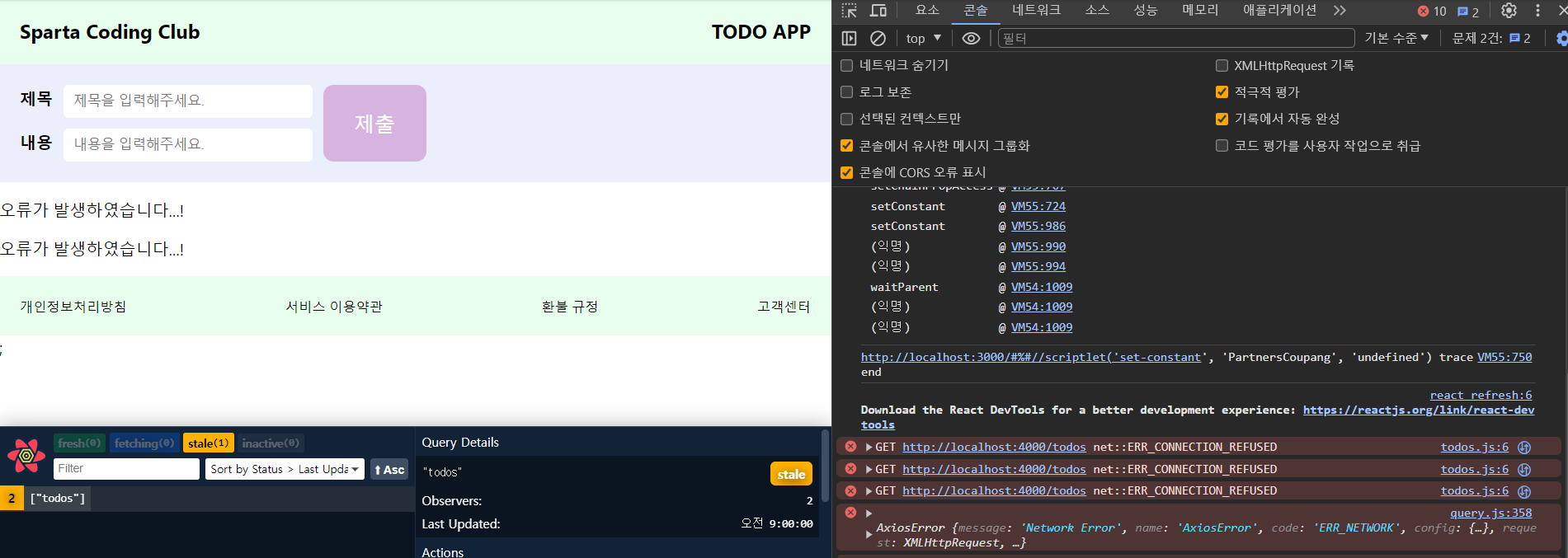Click AI assist icon beside first todos.js:6
This screenshot has width=1568, height=558.
(x=1524, y=447)
